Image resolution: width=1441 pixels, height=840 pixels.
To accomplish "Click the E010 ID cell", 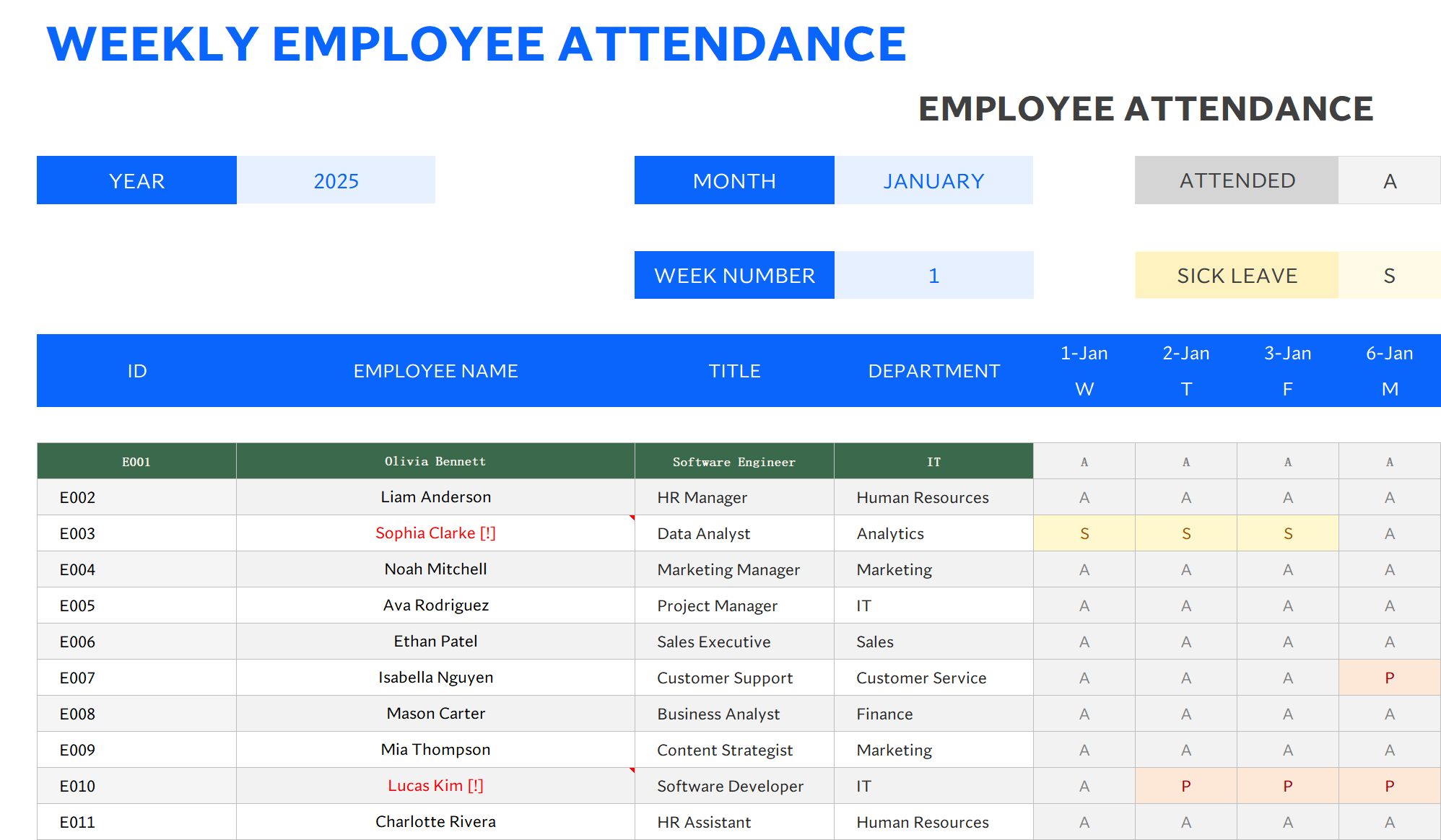I will pyautogui.click(x=136, y=786).
